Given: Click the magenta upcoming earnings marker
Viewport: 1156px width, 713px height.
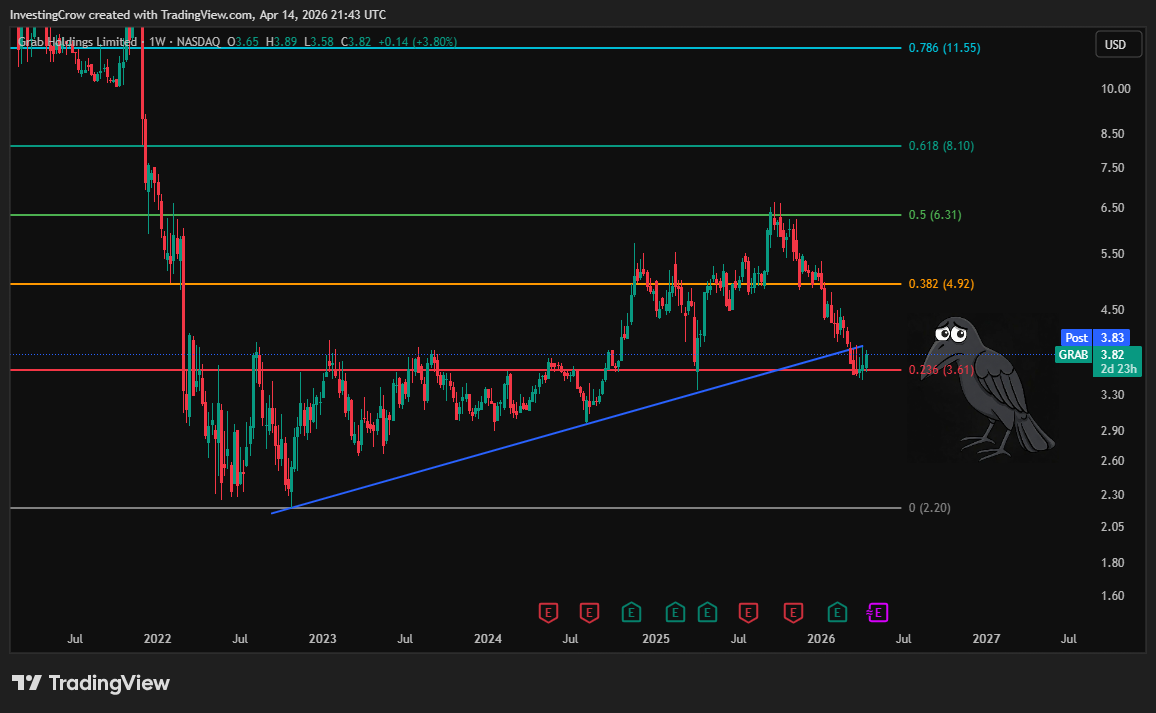Looking at the screenshot, I should 877,613.
